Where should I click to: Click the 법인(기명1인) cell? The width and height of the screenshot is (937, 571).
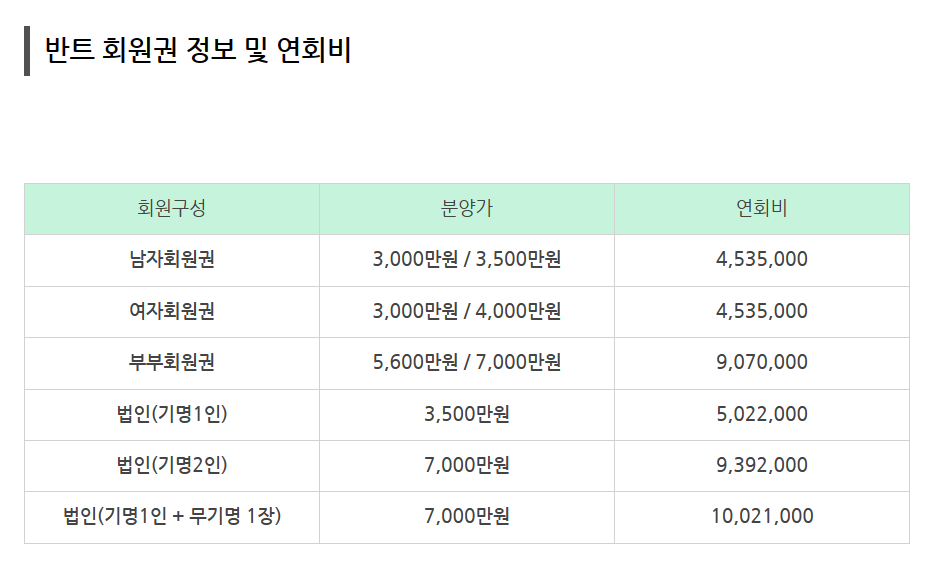click(172, 414)
